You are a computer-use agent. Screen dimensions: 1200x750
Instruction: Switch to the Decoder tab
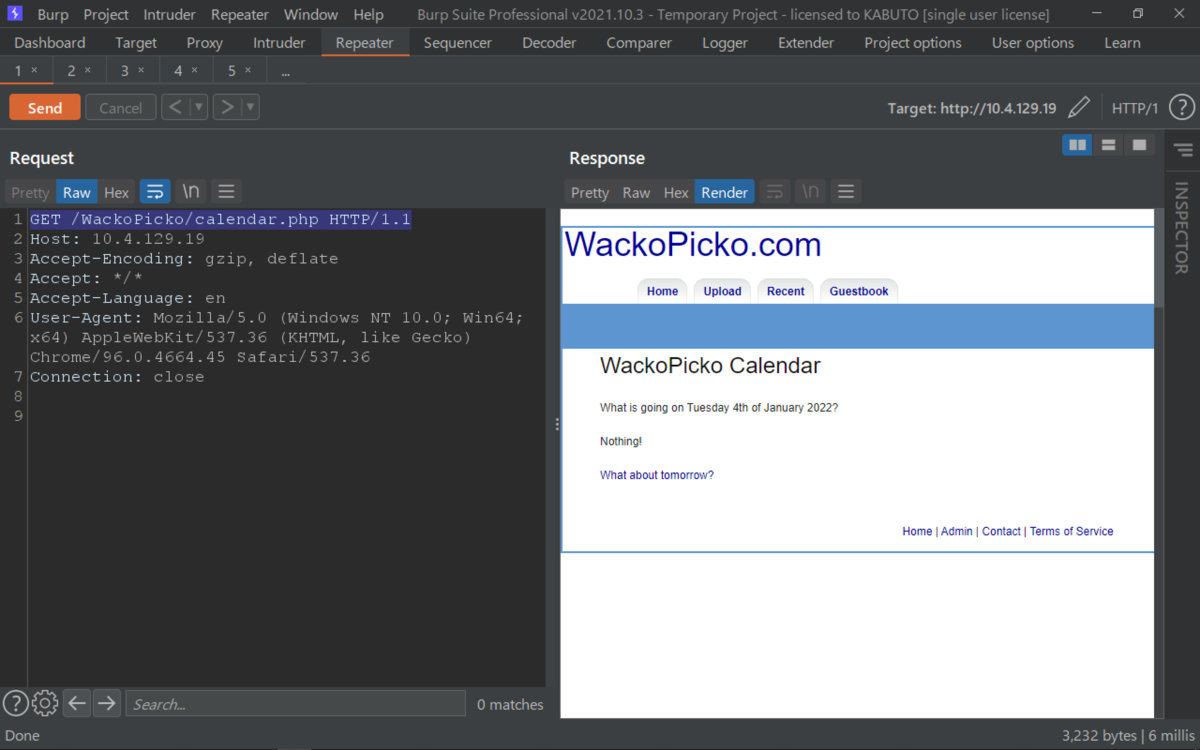[x=549, y=43]
